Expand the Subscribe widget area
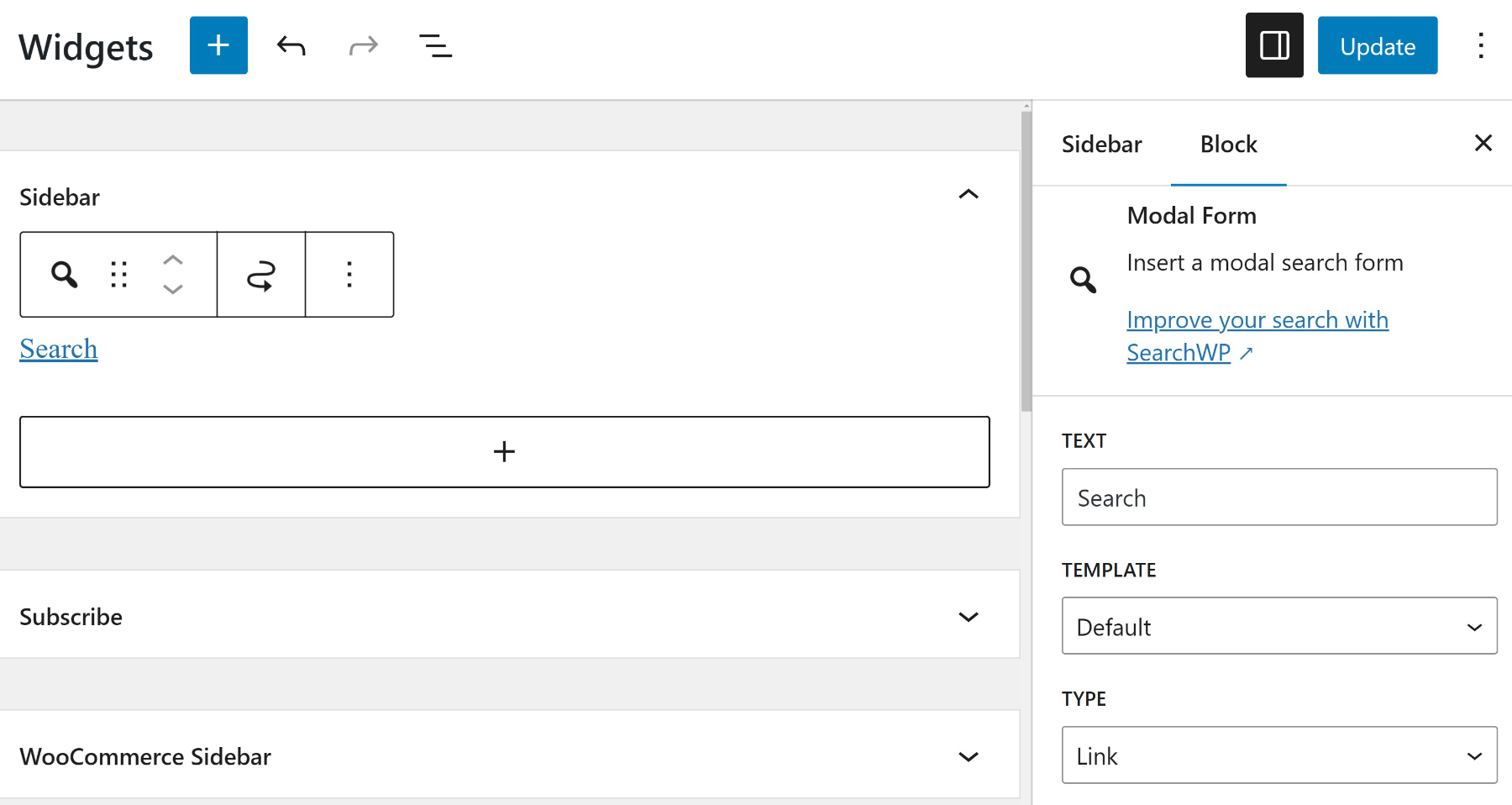This screenshot has height=805, width=1512. 969,617
